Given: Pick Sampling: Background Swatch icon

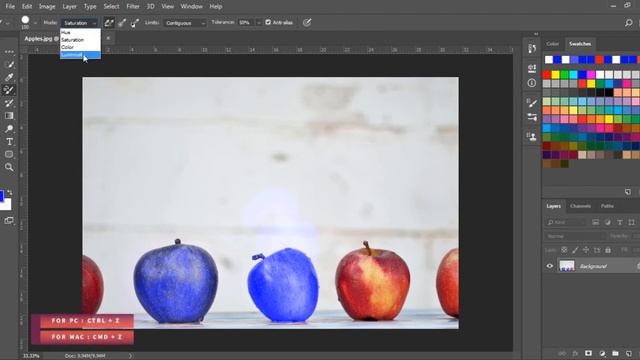Looking at the screenshot, I should (x=135, y=23).
